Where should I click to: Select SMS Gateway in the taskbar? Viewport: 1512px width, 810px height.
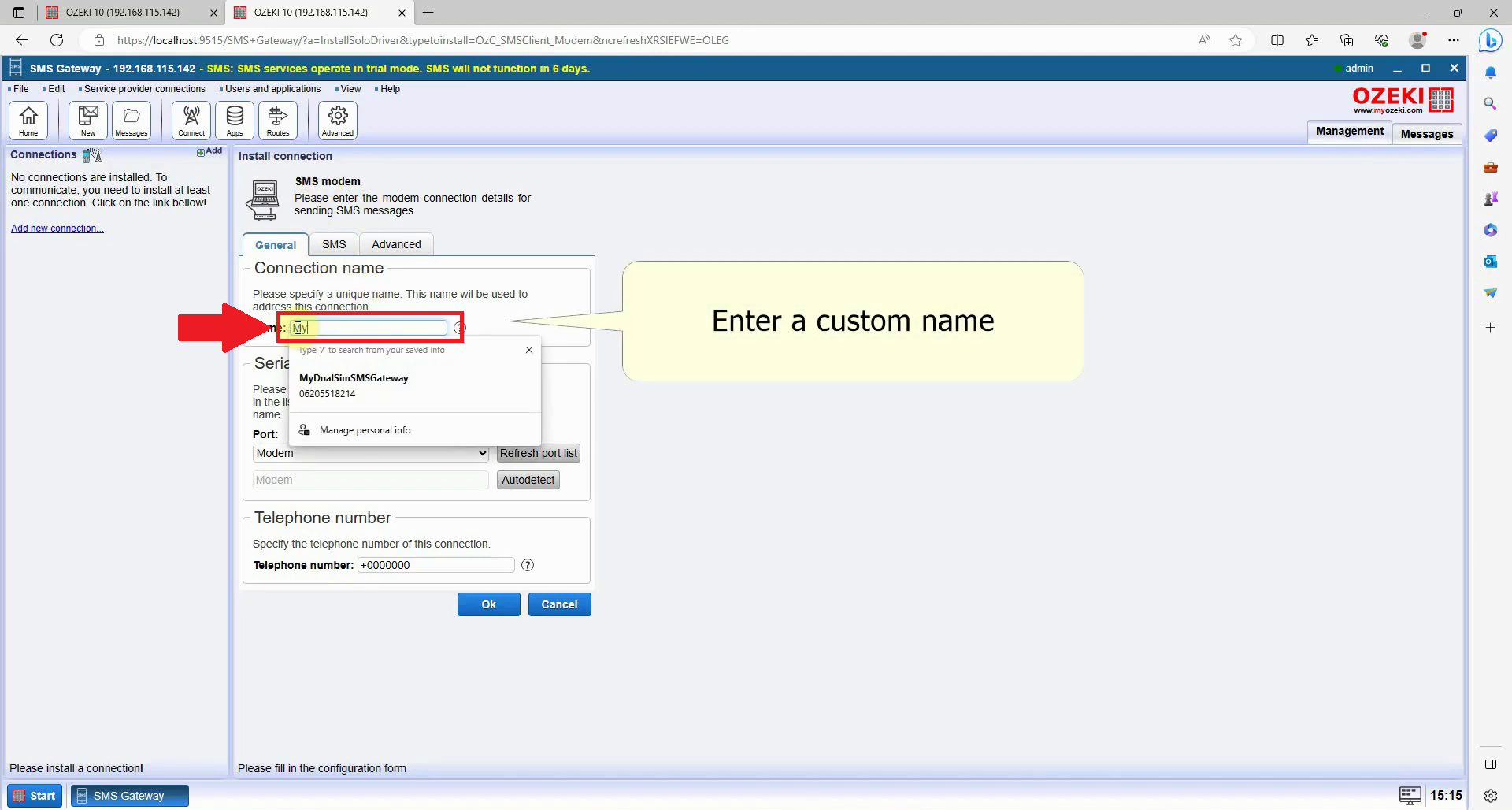click(130, 796)
